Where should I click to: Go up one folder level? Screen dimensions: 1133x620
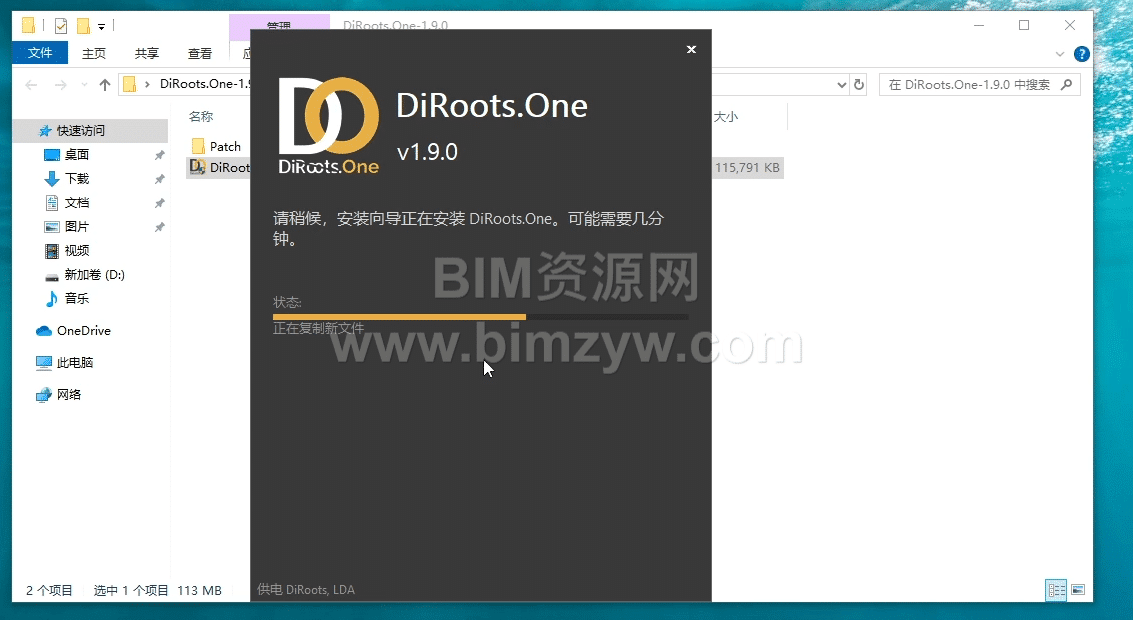point(105,85)
